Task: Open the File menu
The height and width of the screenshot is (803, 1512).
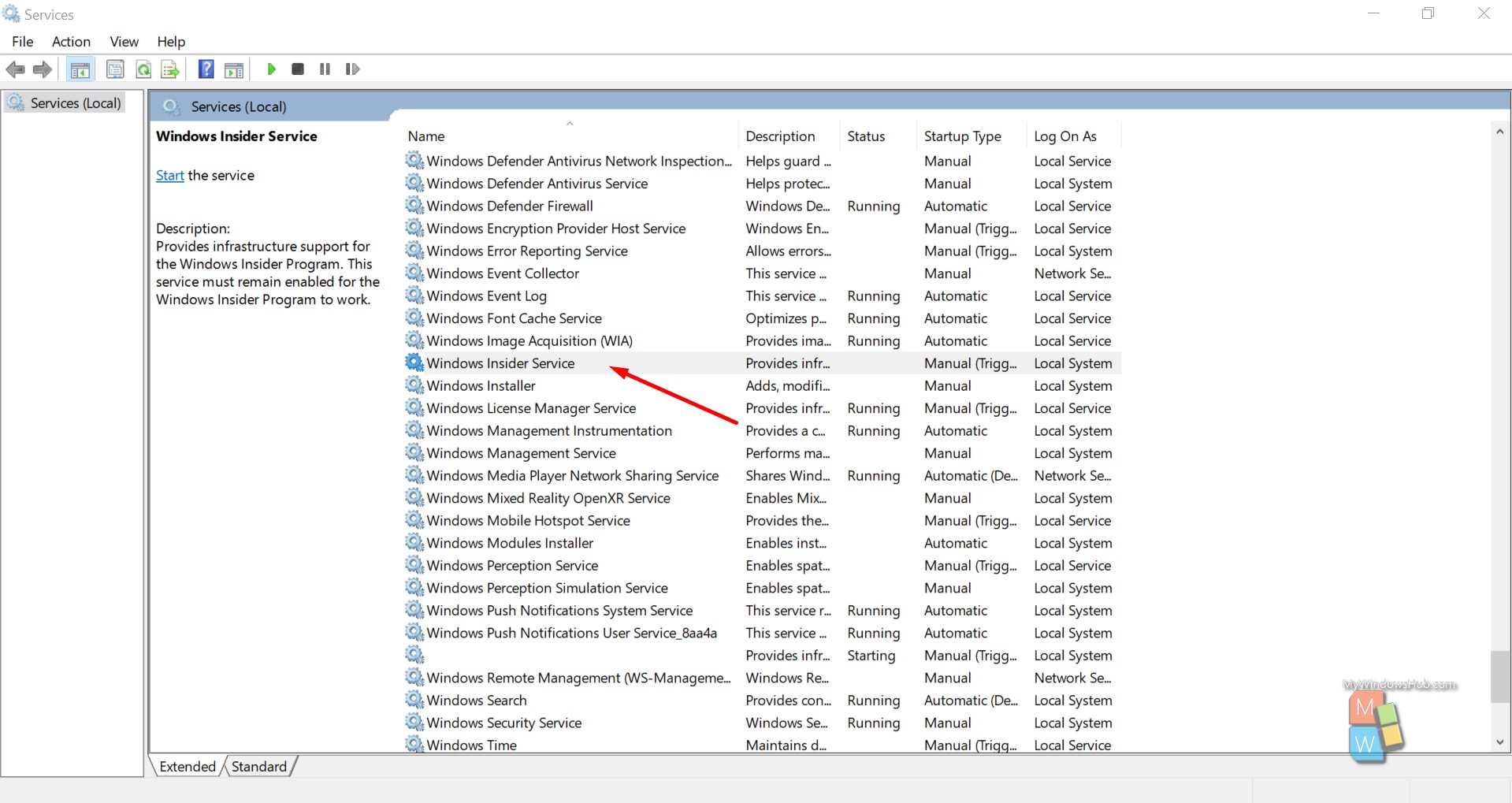Action: click(x=23, y=42)
